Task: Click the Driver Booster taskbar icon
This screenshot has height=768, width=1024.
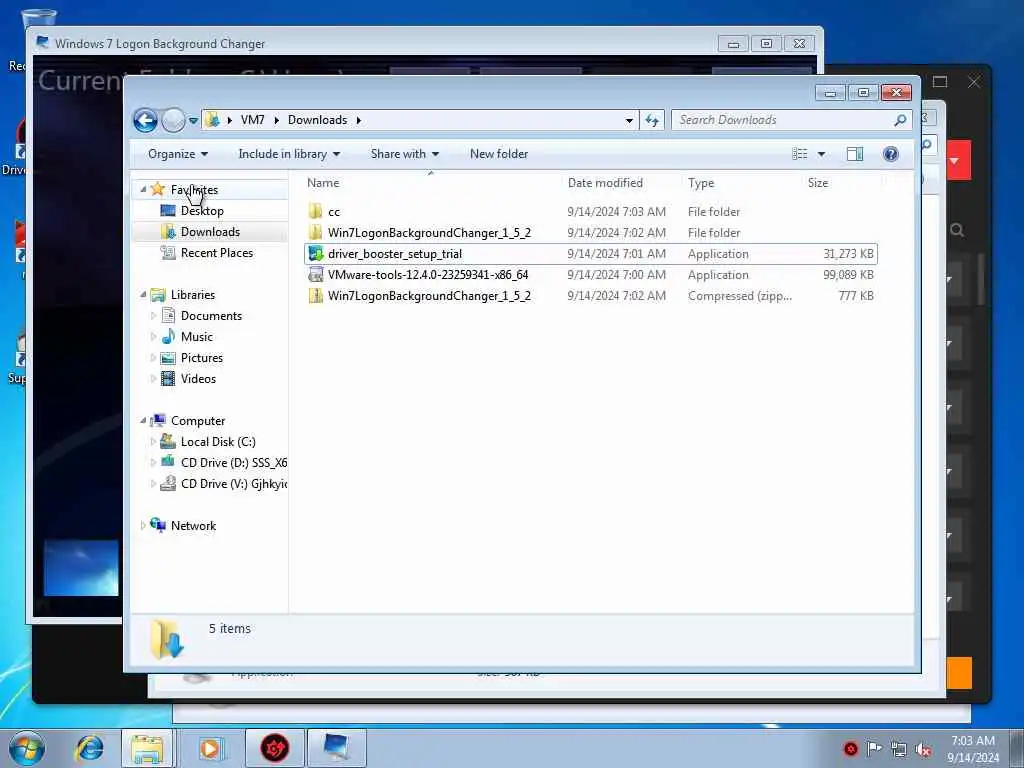Action: pyautogui.click(x=275, y=748)
